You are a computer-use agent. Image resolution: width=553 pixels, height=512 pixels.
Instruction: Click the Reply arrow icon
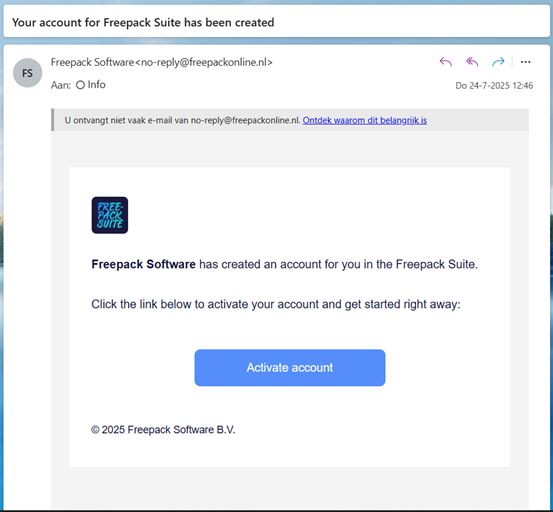point(446,62)
